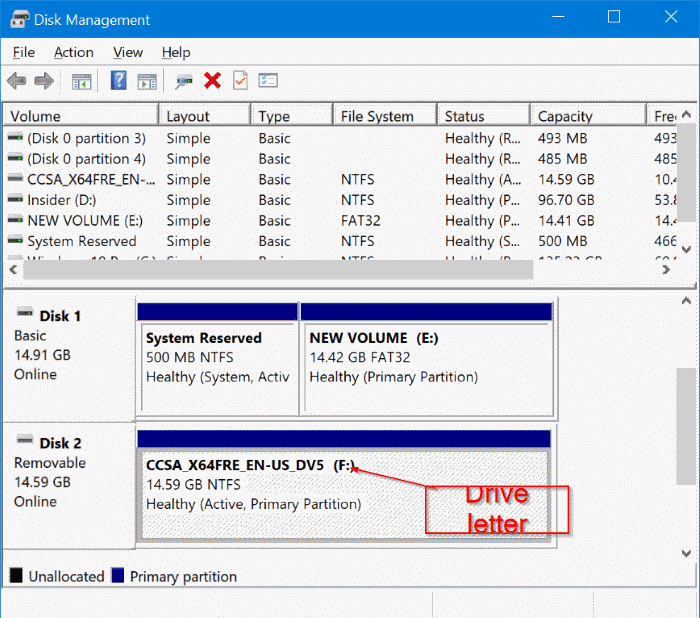
Task: Click disk view pane scroll down arrow
Action: click(686, 554)
